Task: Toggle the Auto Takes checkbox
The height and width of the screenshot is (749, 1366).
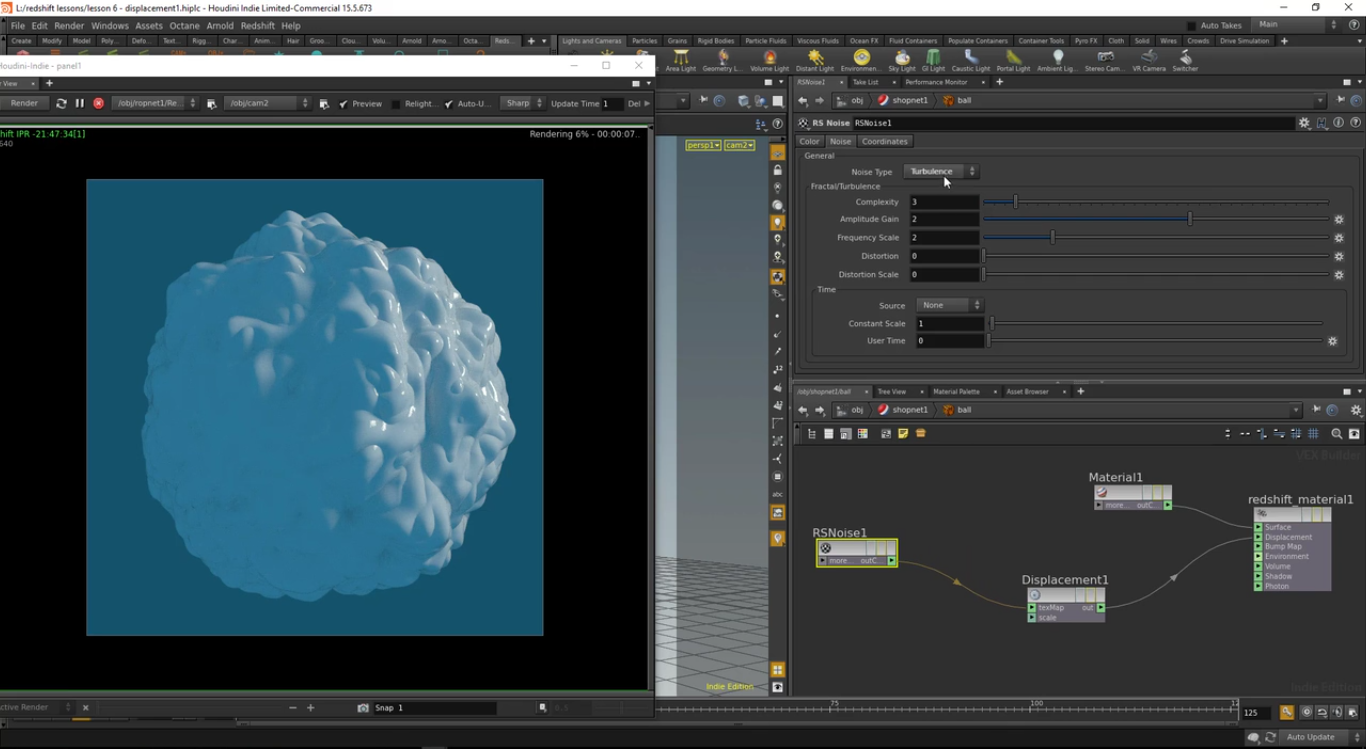Action: tap(1190, 26)
